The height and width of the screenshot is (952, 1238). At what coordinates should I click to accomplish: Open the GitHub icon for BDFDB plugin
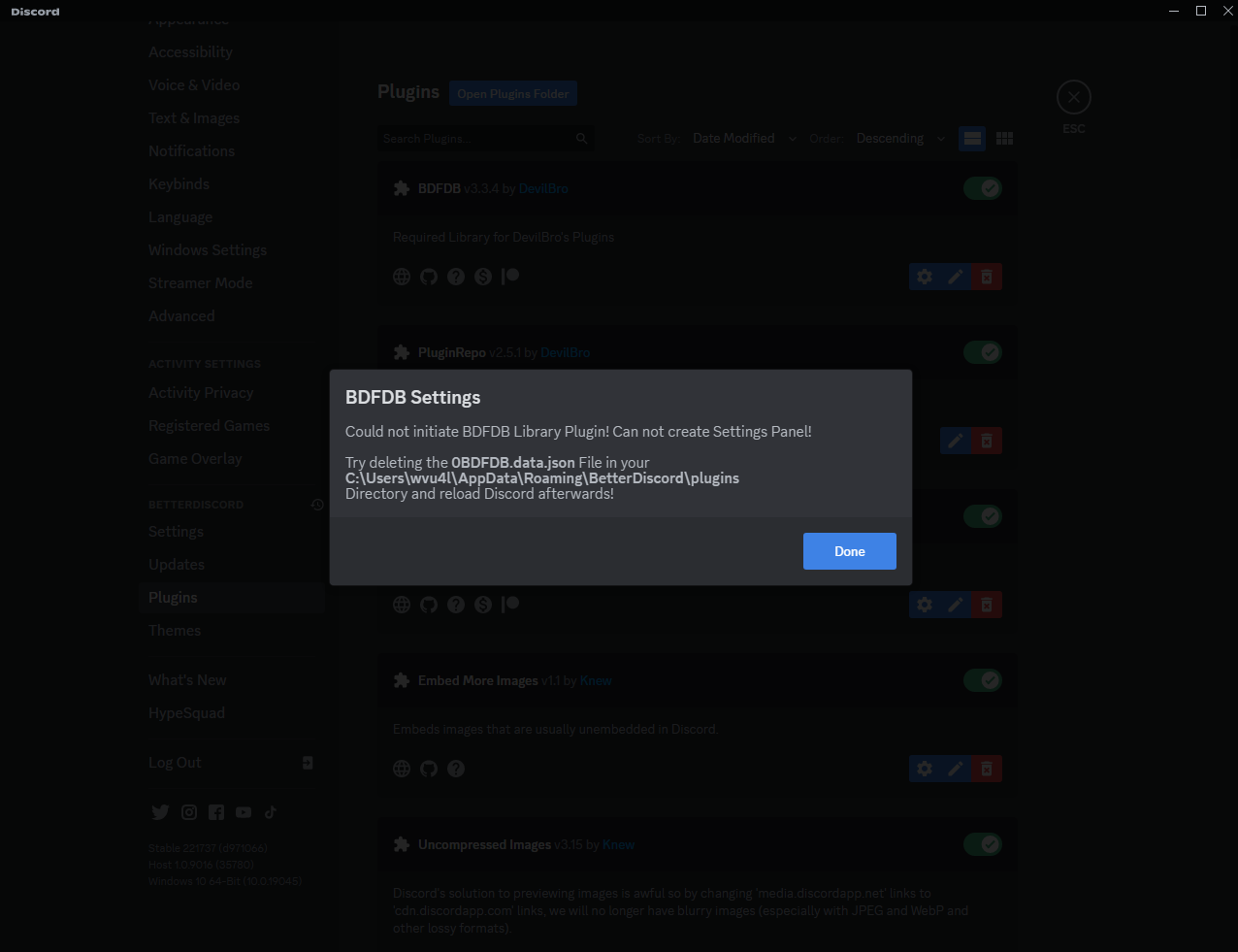428,276
